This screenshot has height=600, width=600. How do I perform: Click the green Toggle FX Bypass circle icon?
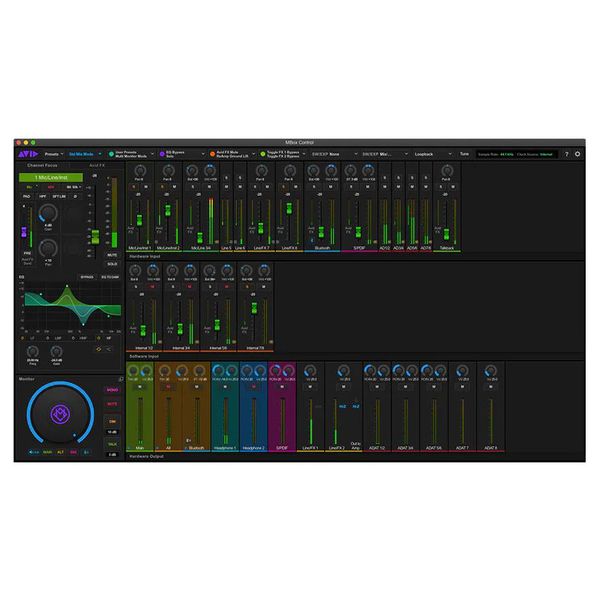[263, 154]
